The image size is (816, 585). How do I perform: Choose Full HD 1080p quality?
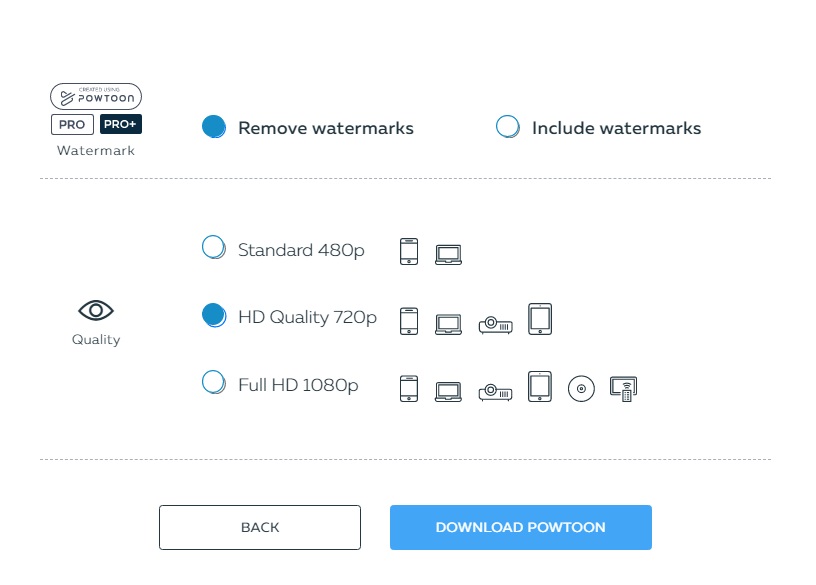click(214, 382)
